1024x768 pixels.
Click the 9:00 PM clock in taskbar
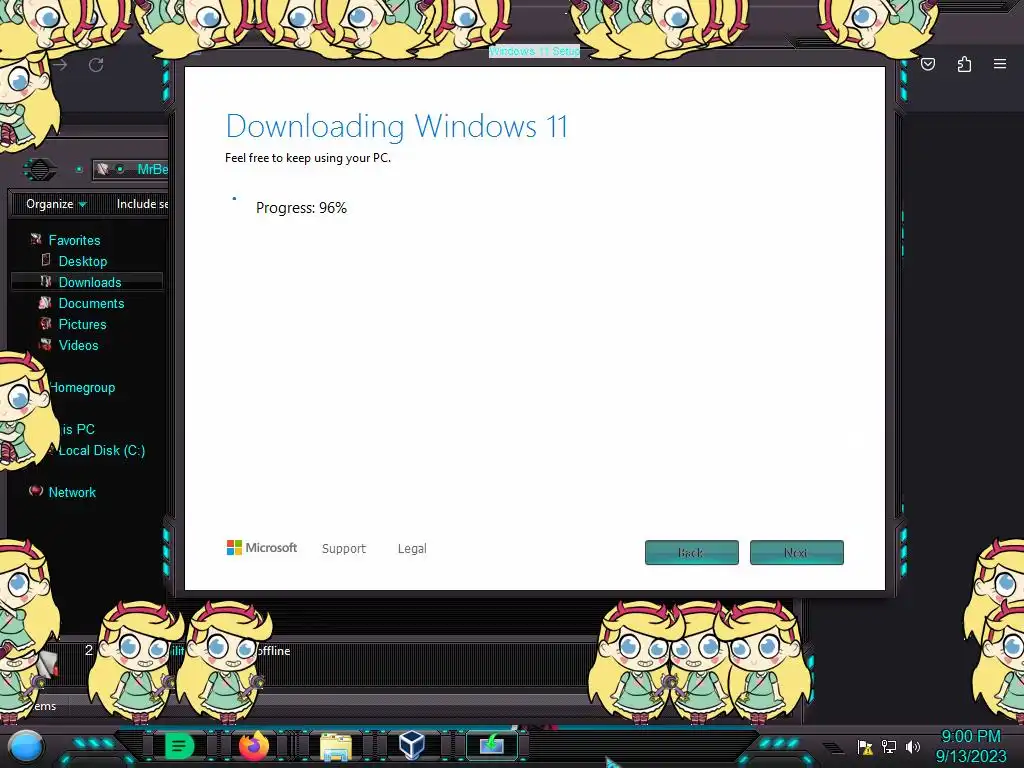(971, 737)
